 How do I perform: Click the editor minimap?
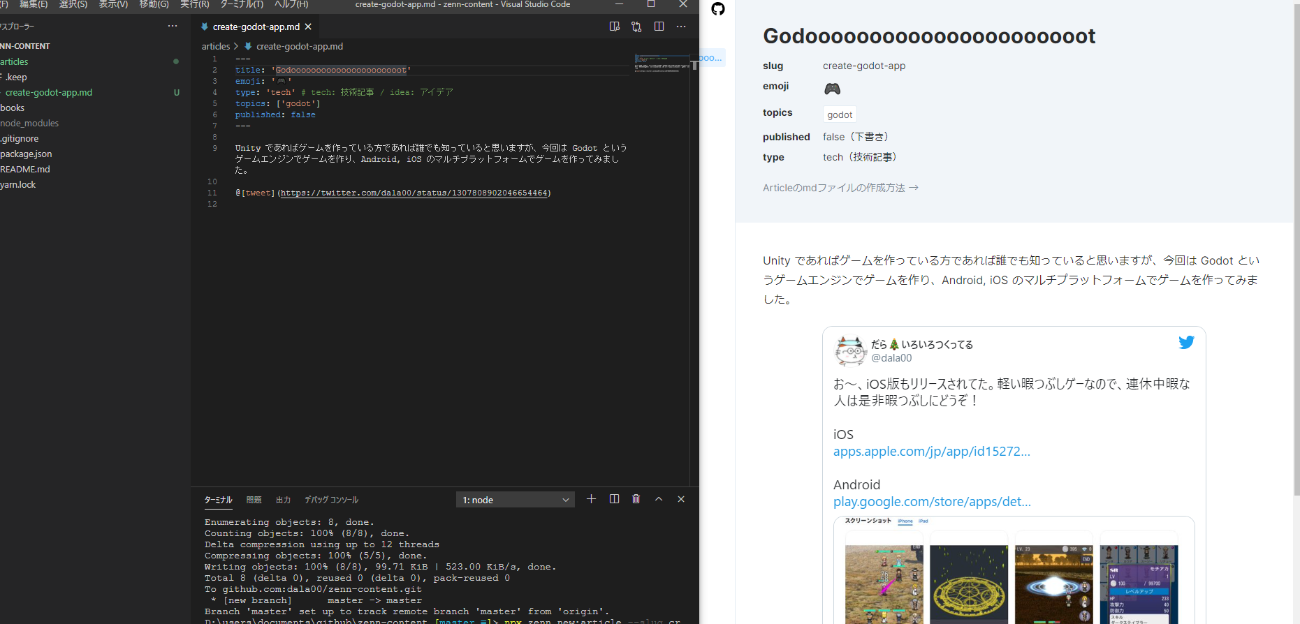[662, 63]
